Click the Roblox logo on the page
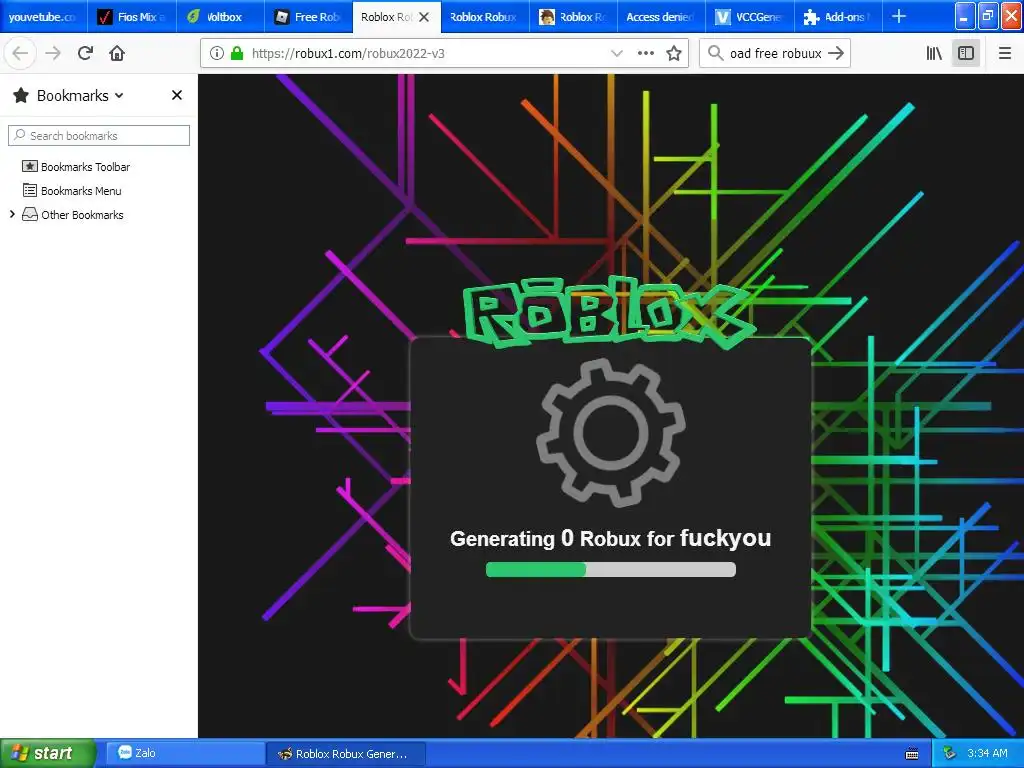 point(609,312)
